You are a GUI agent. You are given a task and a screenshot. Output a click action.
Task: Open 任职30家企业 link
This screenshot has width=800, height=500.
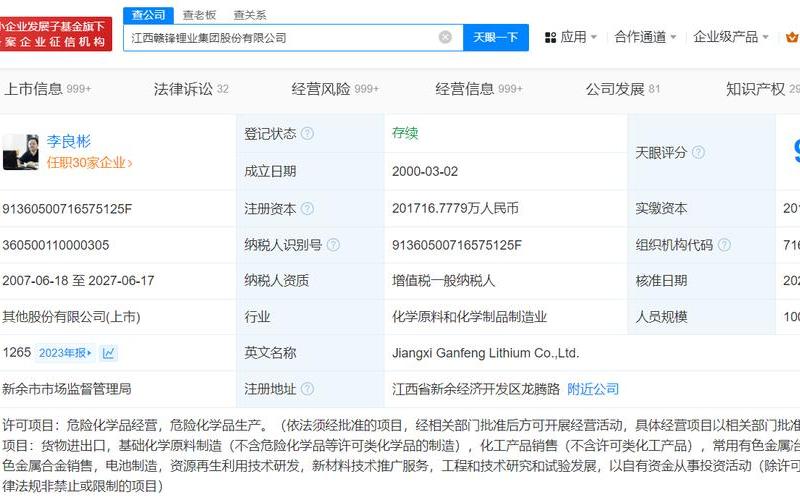click(89, 163)
